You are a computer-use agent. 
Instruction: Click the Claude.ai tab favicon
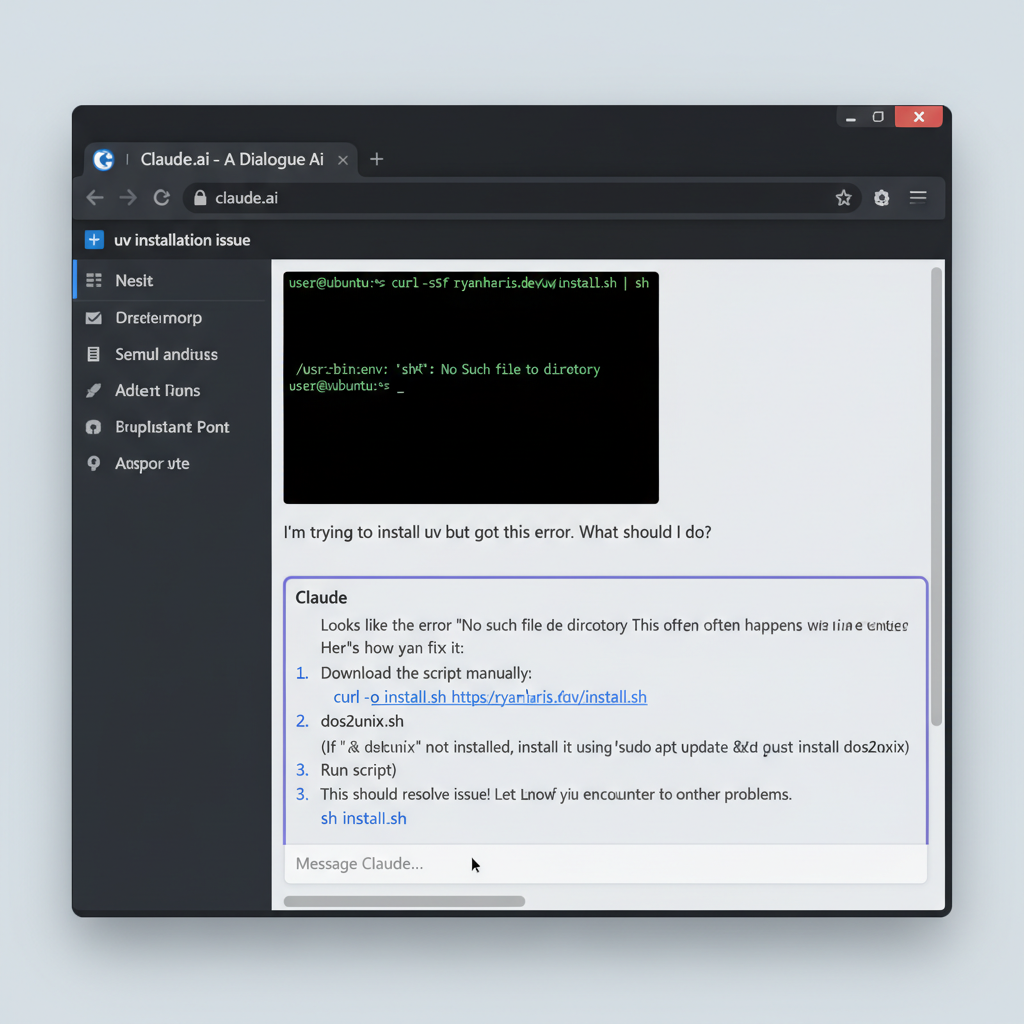pos(103,159)
